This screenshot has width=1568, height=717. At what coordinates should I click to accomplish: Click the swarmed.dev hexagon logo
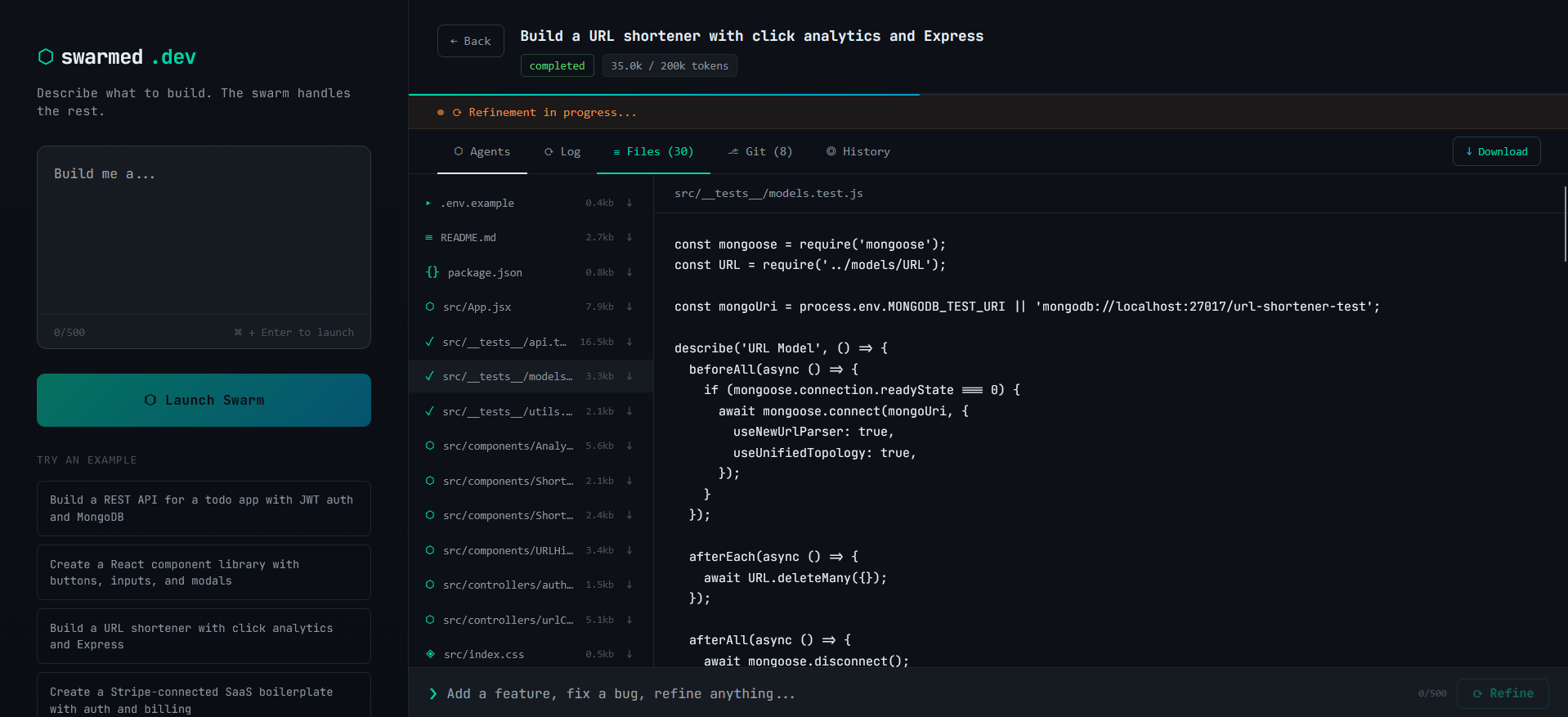click(x=46, y=56)
